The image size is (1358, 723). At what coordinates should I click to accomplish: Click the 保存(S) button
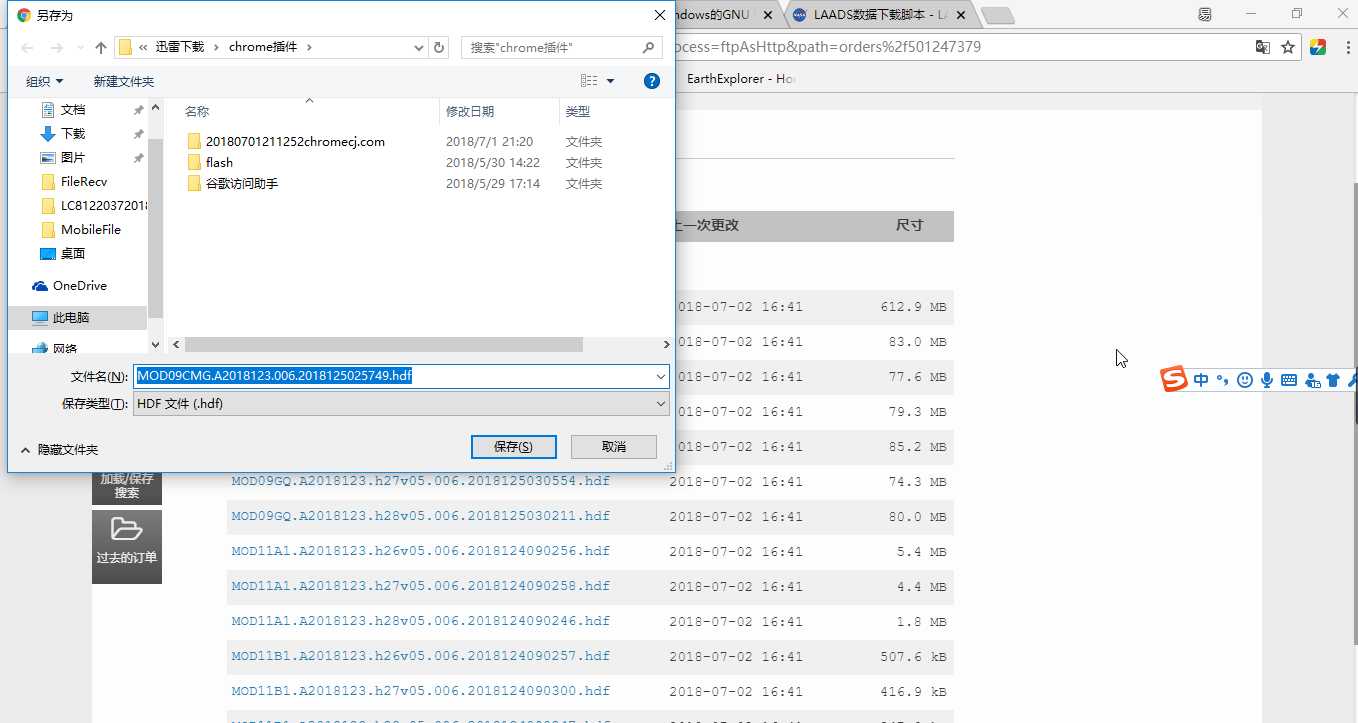tap(513, 447)
